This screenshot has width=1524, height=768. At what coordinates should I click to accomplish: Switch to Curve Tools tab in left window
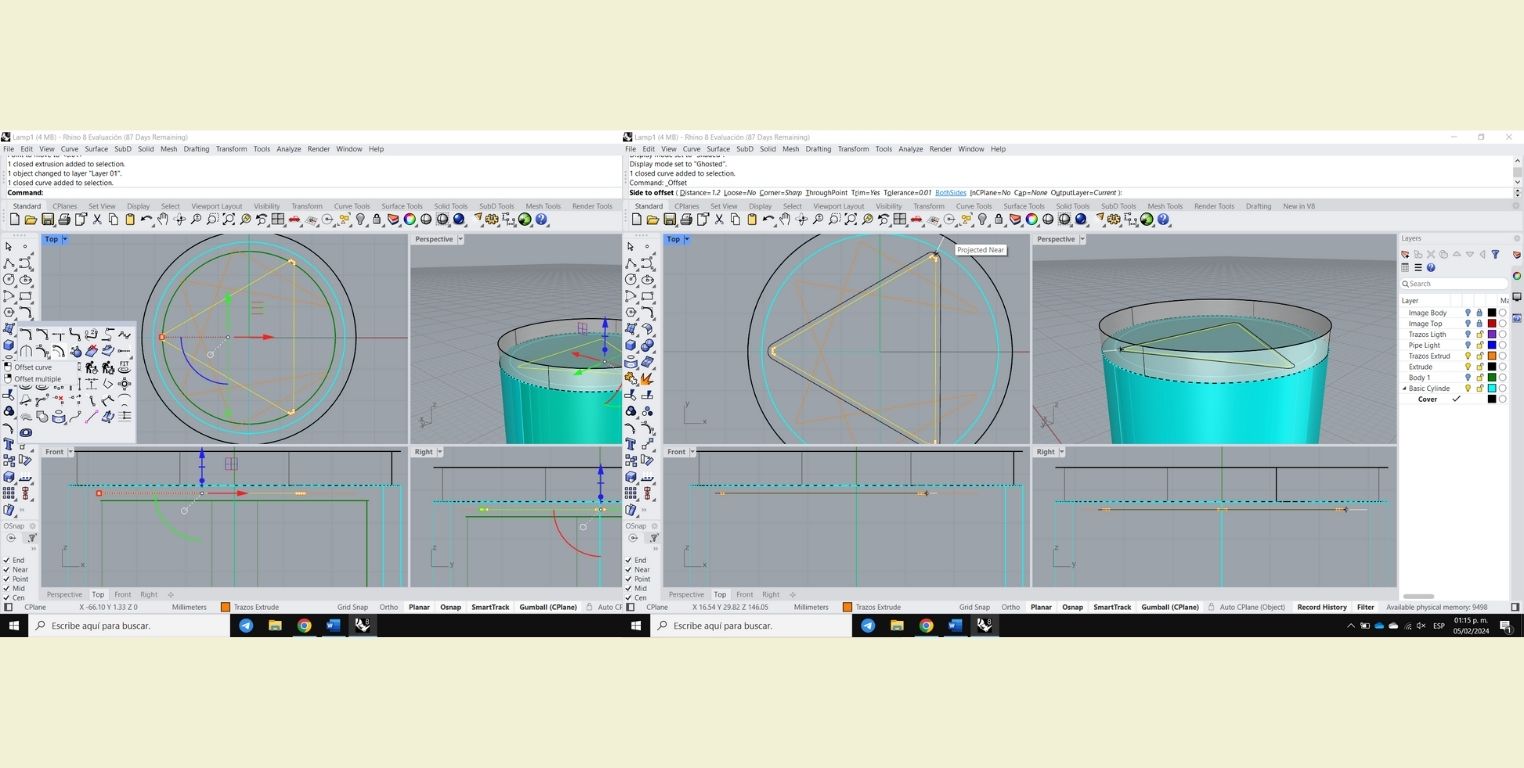pyautogui.click(x=352, y=206)
